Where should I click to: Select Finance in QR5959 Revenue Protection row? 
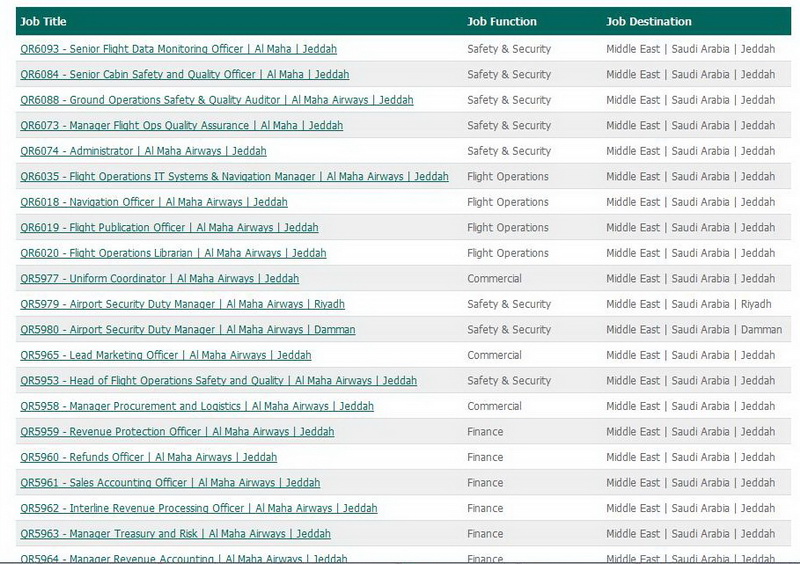click(x=485, y=432)
